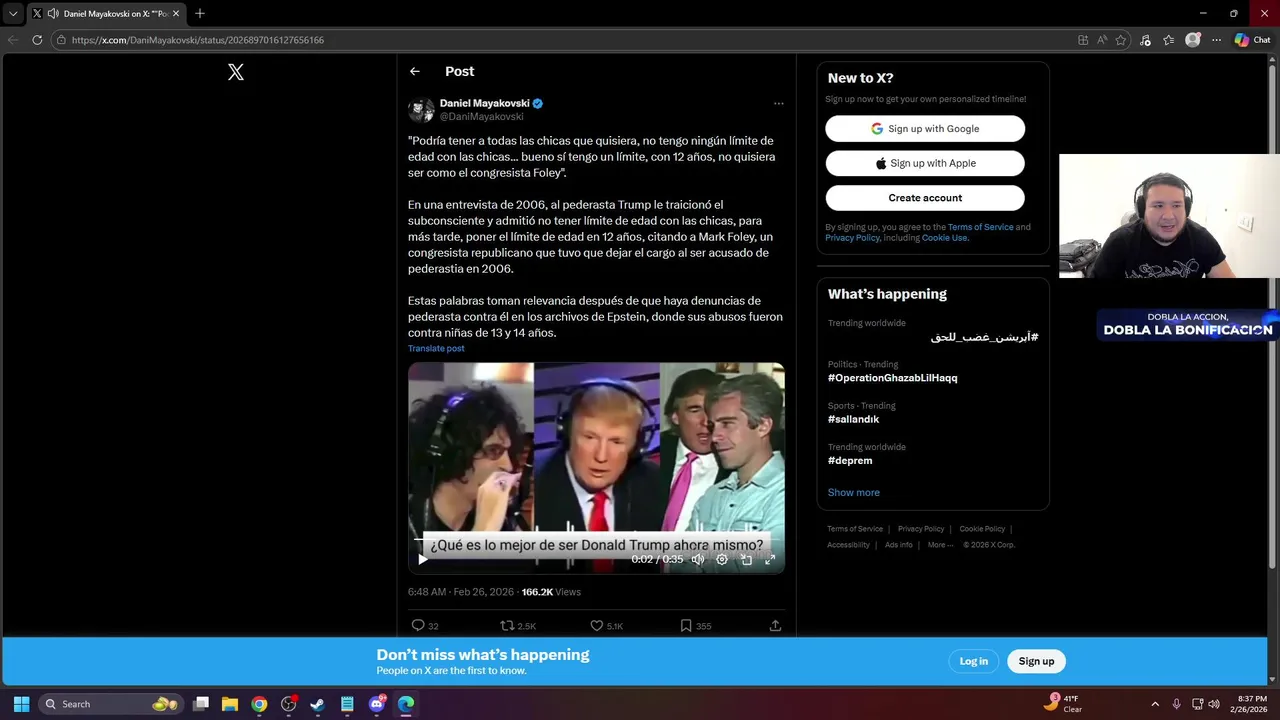Expand the video to fullscreen
Screen dimensions: 1280x720
pyautogui.click(x=770, y=559)
